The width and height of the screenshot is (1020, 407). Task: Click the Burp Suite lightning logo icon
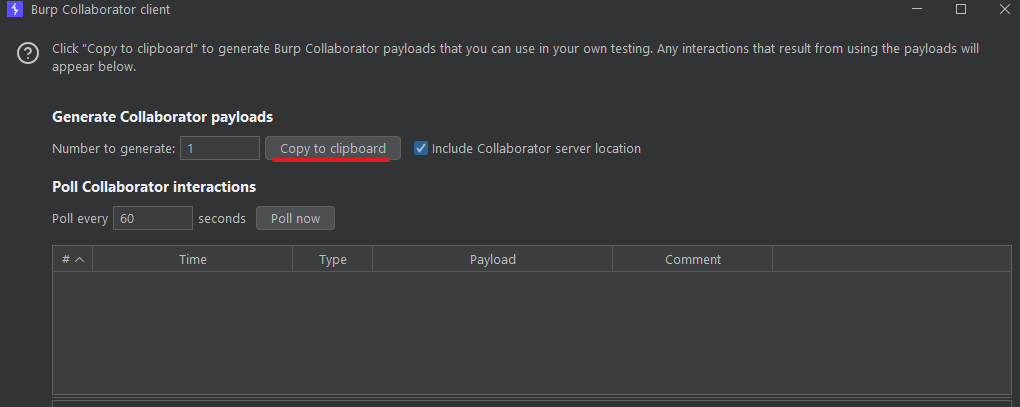[14, 10]
